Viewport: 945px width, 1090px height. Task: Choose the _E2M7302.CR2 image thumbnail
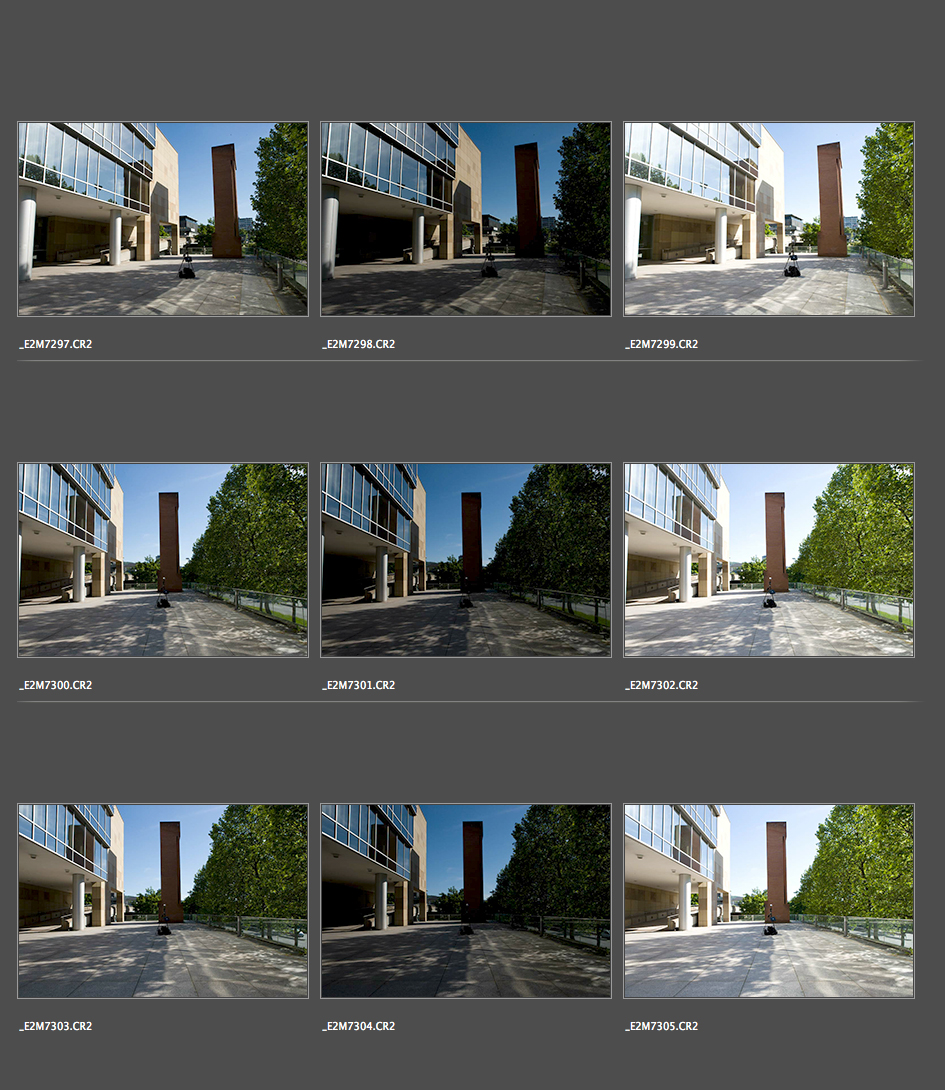coord(769,560)
